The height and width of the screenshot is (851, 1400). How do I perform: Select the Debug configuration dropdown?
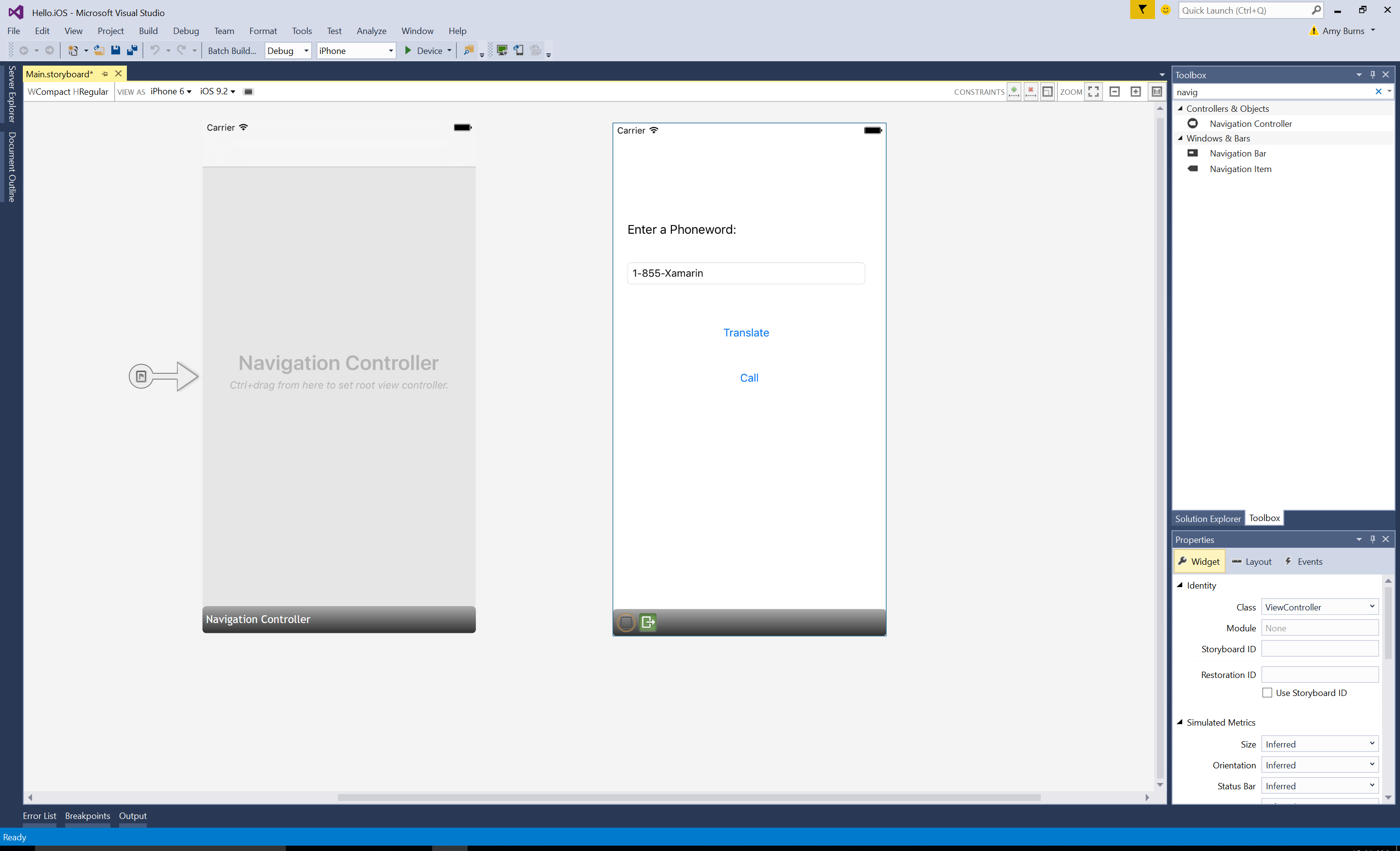[x=288, y=50]
